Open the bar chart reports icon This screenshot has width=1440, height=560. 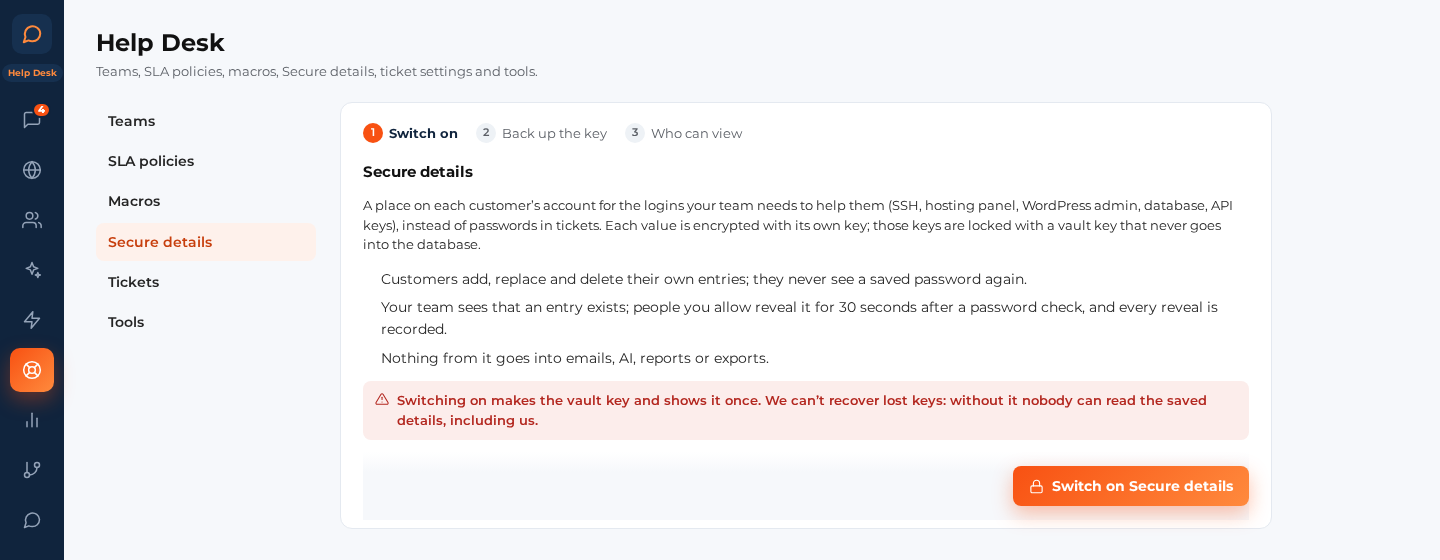(32, 420)
